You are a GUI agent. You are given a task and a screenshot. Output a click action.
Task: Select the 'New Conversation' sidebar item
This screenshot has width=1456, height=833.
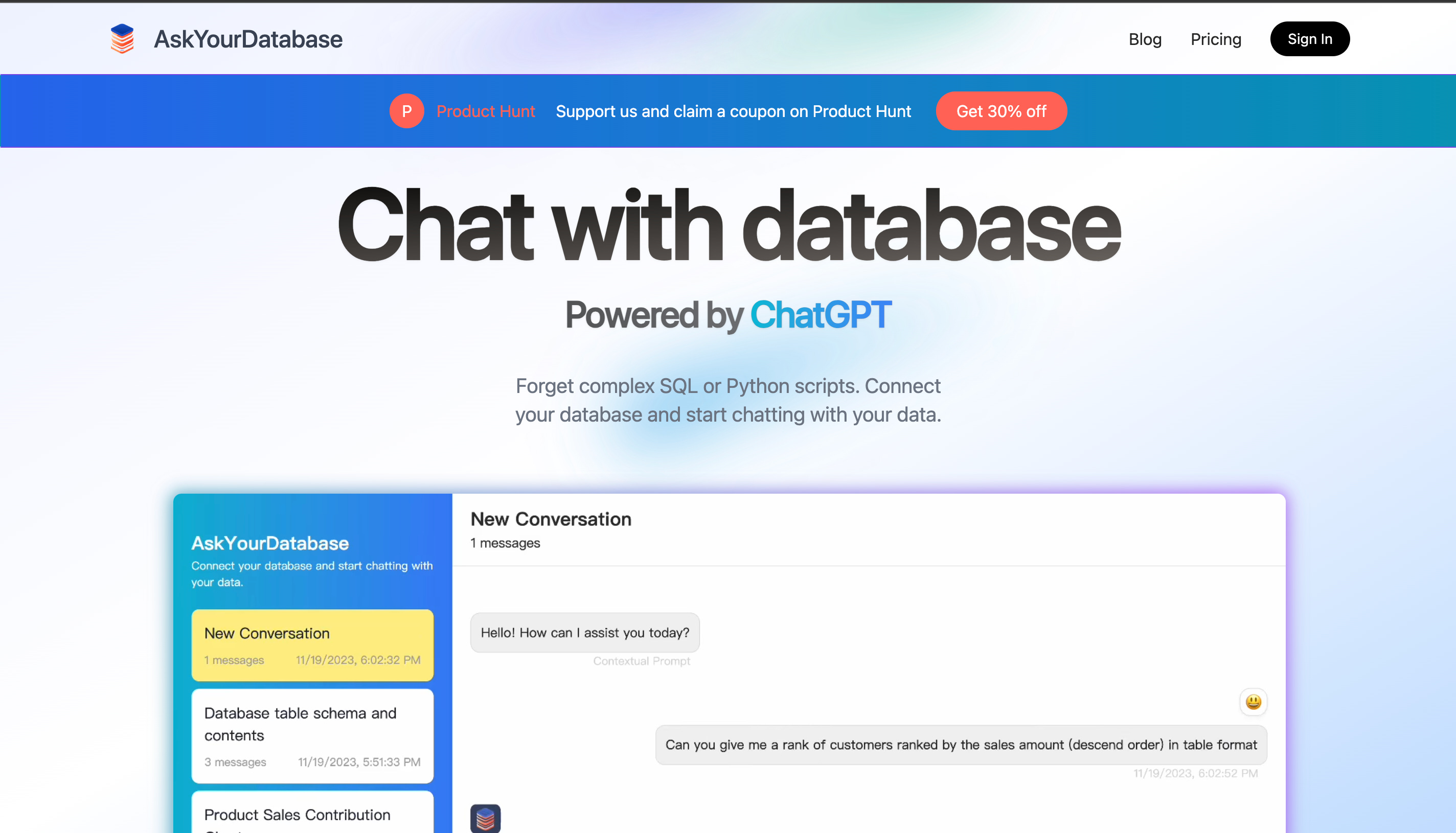pos(312,645)
